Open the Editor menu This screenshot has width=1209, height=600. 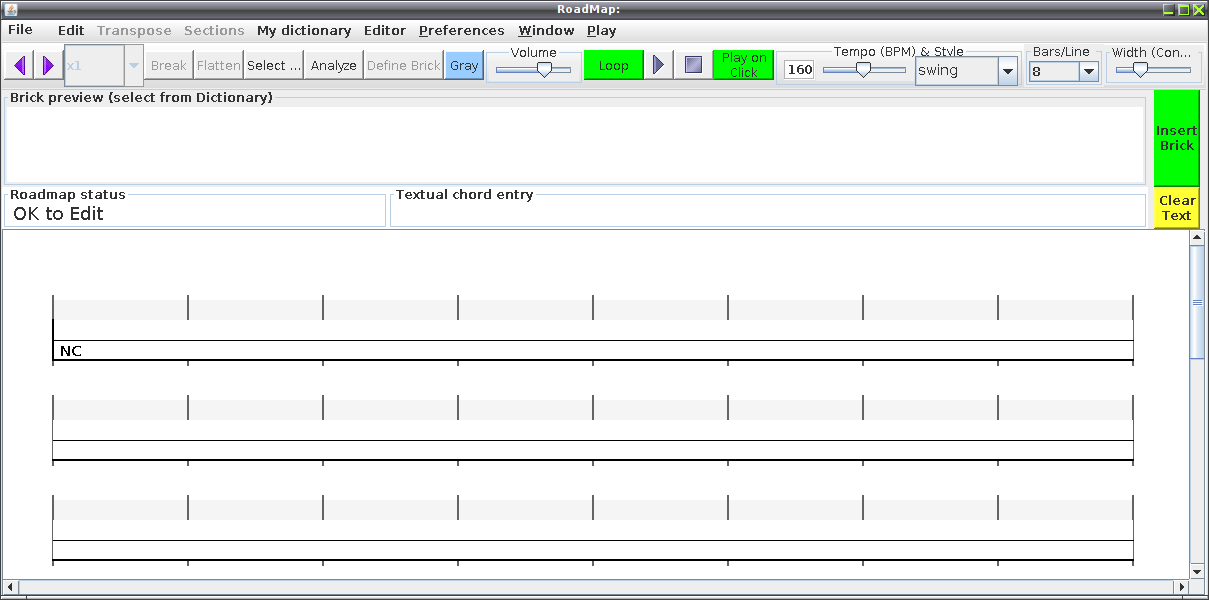(385, 30)
